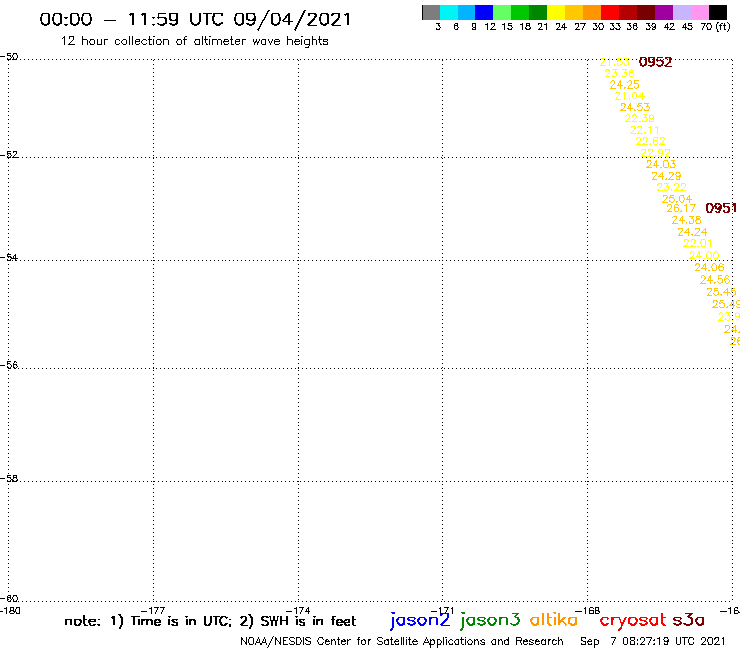This screenshot has width=740, height=650.
Task: Pick the lavender legend swatch
Action: point(681,12)
